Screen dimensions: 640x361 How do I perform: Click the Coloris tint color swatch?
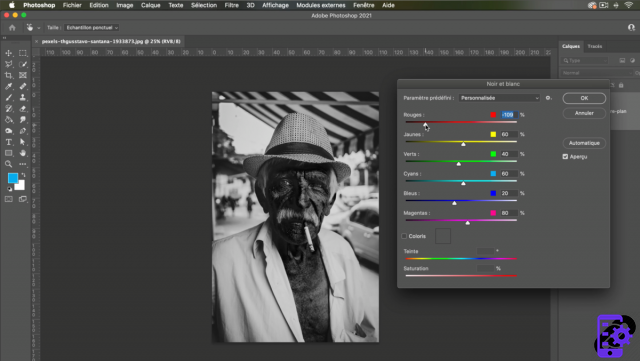click(x=443, y=236)
